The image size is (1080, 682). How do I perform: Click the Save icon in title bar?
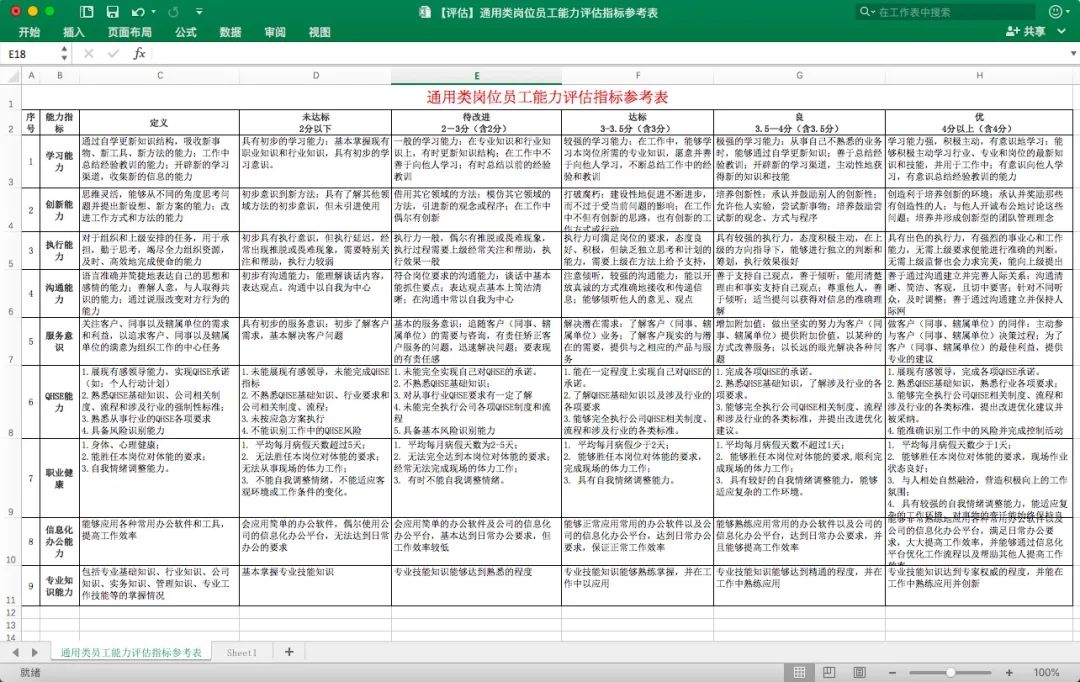[x=112, y=12]
